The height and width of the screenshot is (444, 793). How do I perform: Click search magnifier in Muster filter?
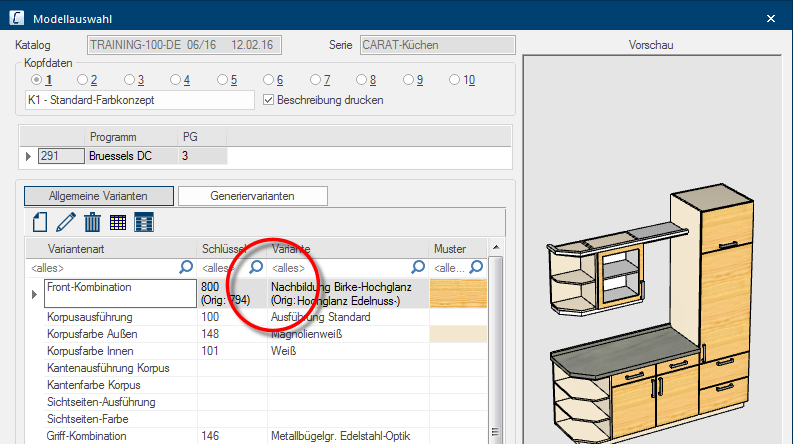click(x=476, y=267)
